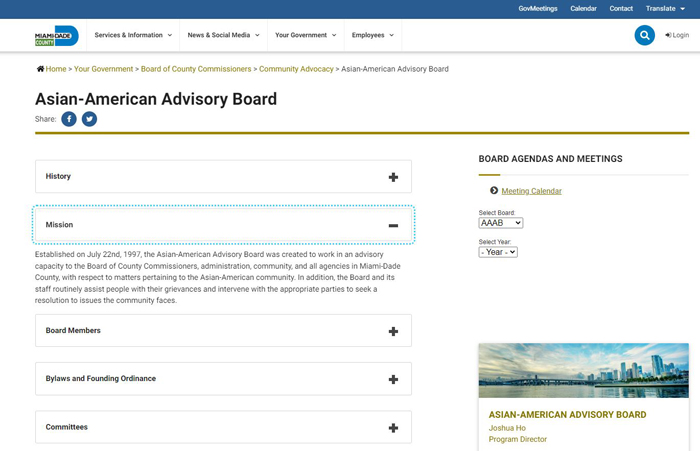
Task: Go to GovMeetings in top bar
Action: (x=538, y=8)
